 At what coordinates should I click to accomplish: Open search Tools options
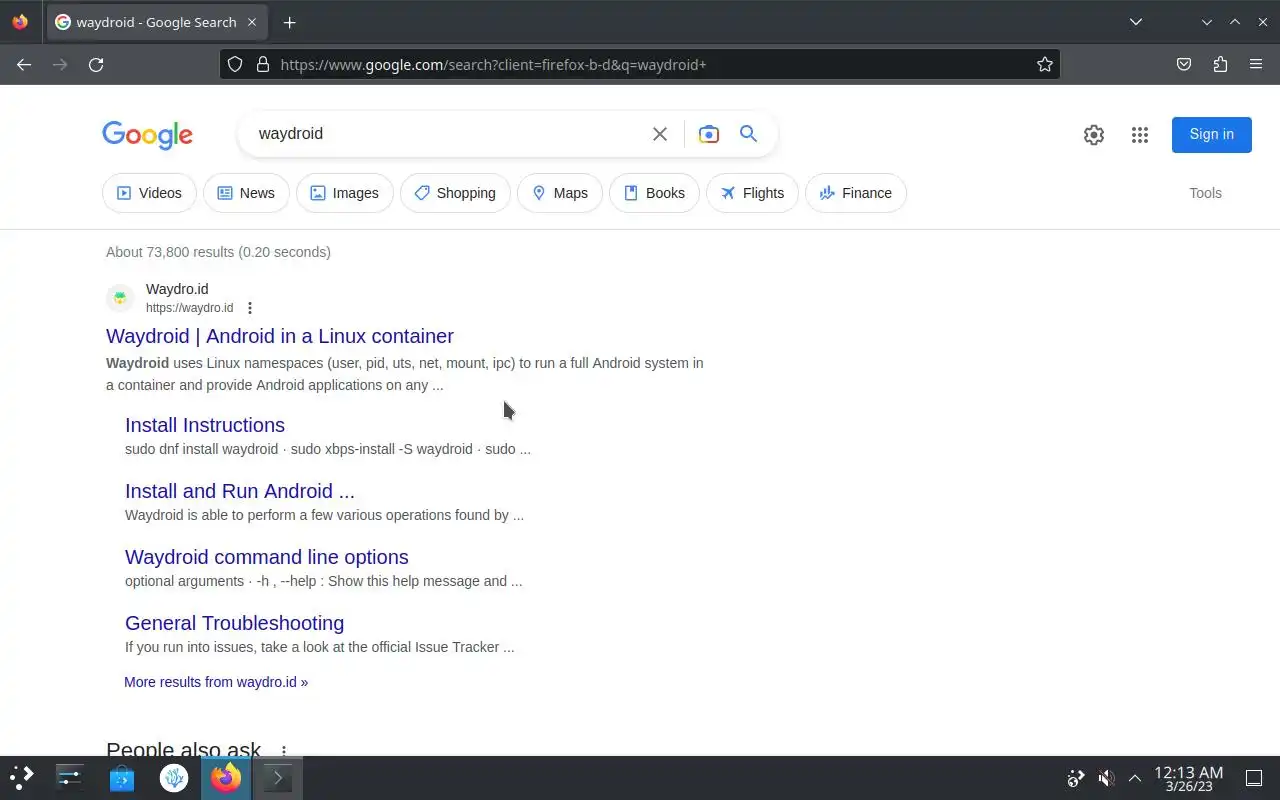point(1205,193)
